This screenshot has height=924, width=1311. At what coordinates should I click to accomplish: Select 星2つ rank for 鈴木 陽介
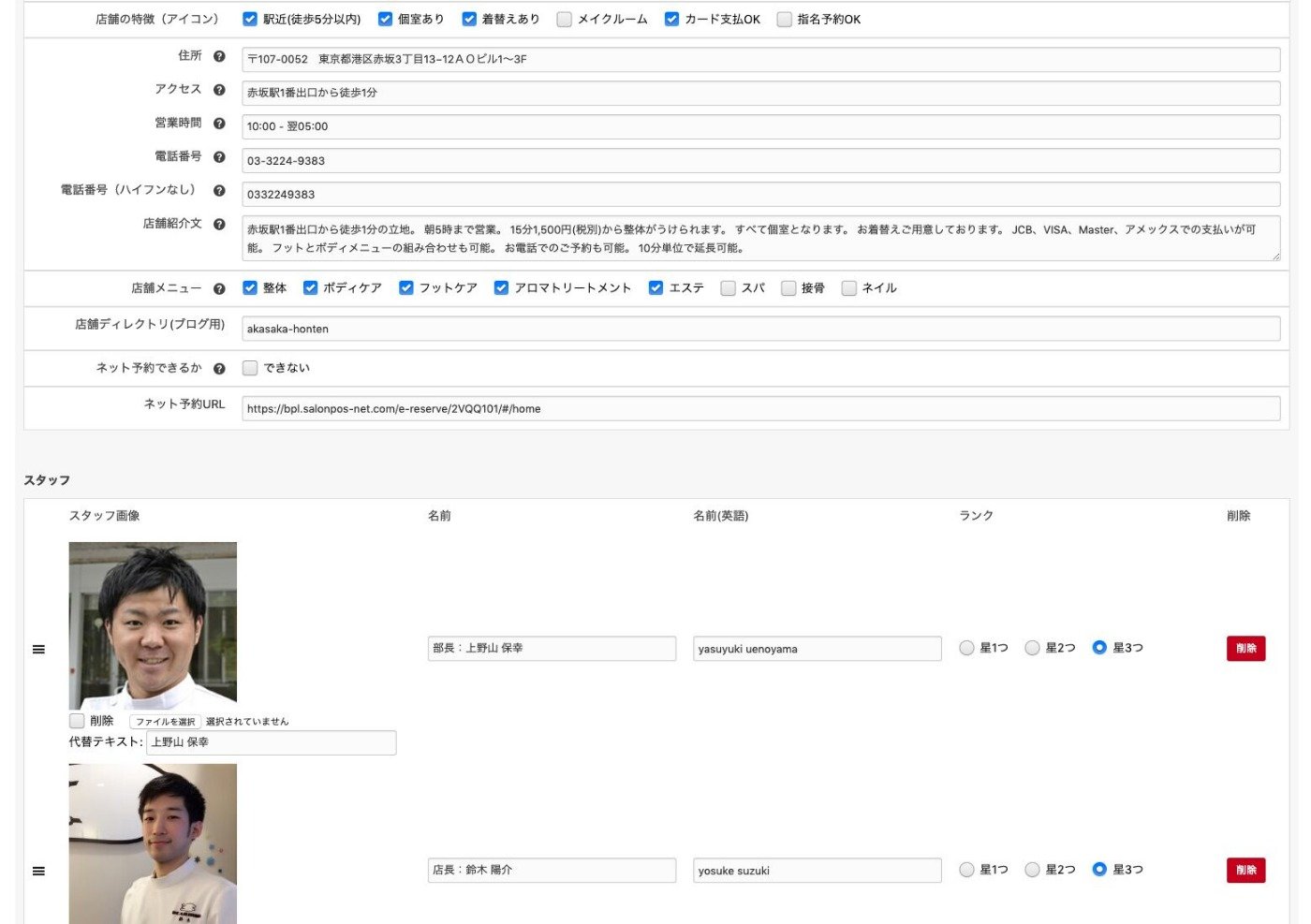pyautogui.click(x=1032, y=870)
